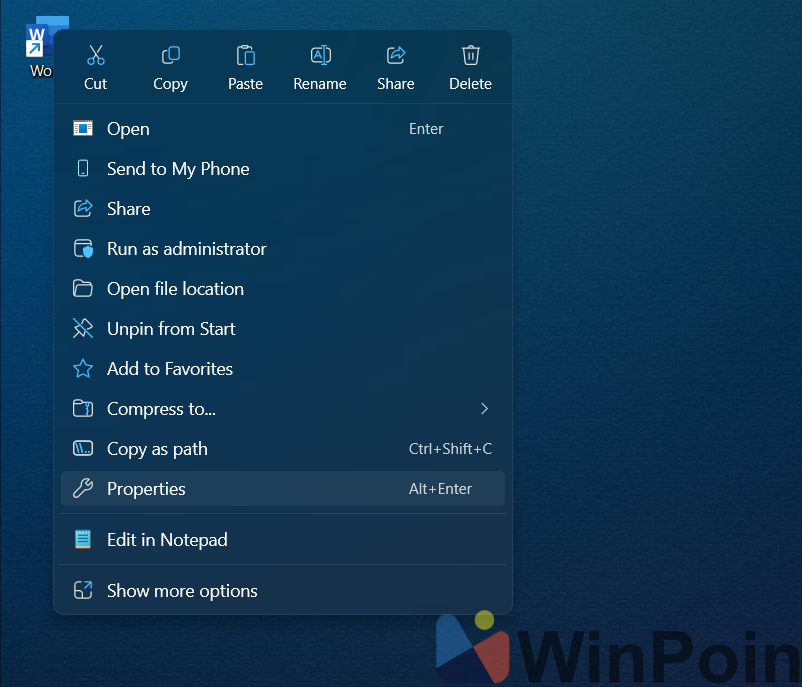Click the Alt+Enter shortcut hint
802x687 pixels.
coord(440,489)
